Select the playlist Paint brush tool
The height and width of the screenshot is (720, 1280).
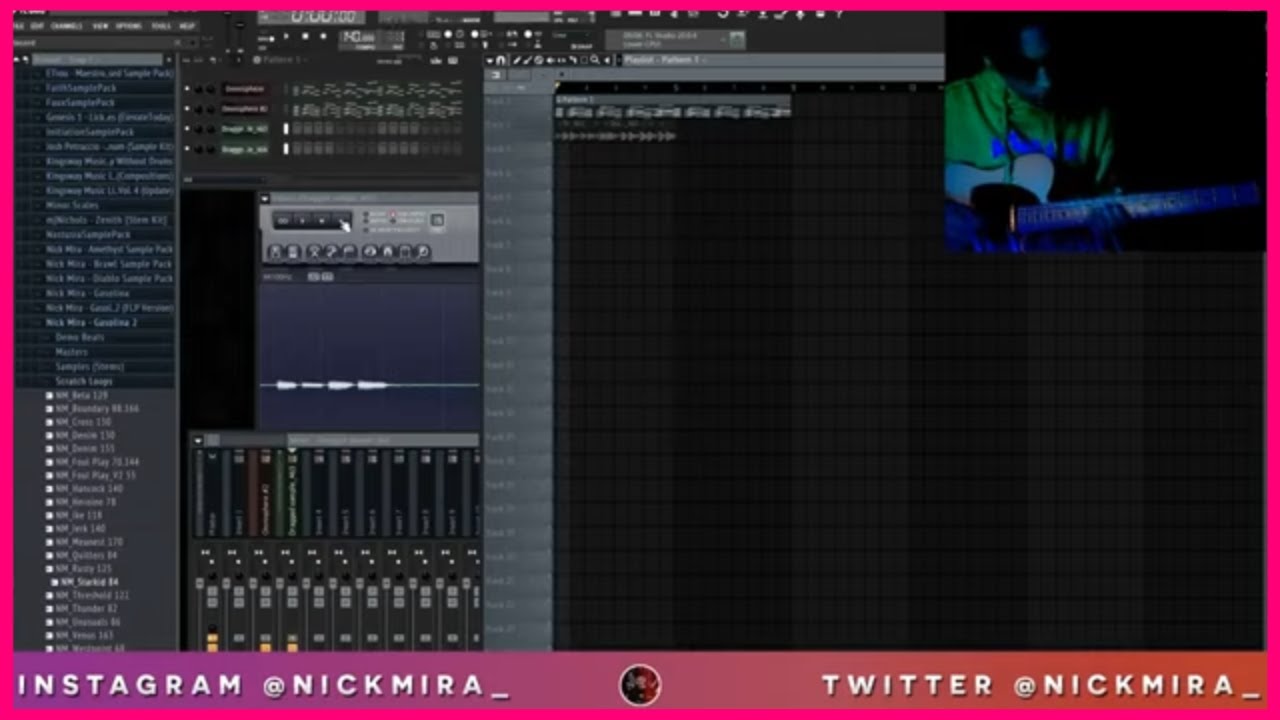[x=527, y=60]
